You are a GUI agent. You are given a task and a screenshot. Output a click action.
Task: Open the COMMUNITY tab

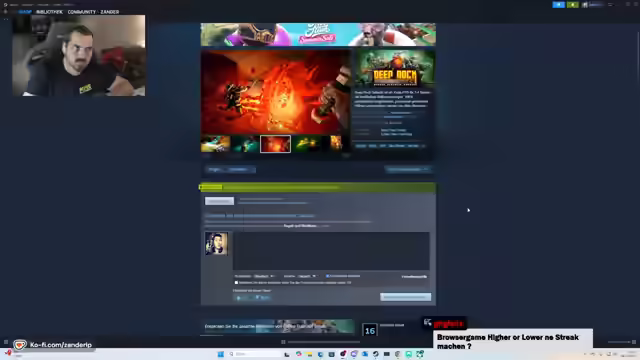(82, 12)
